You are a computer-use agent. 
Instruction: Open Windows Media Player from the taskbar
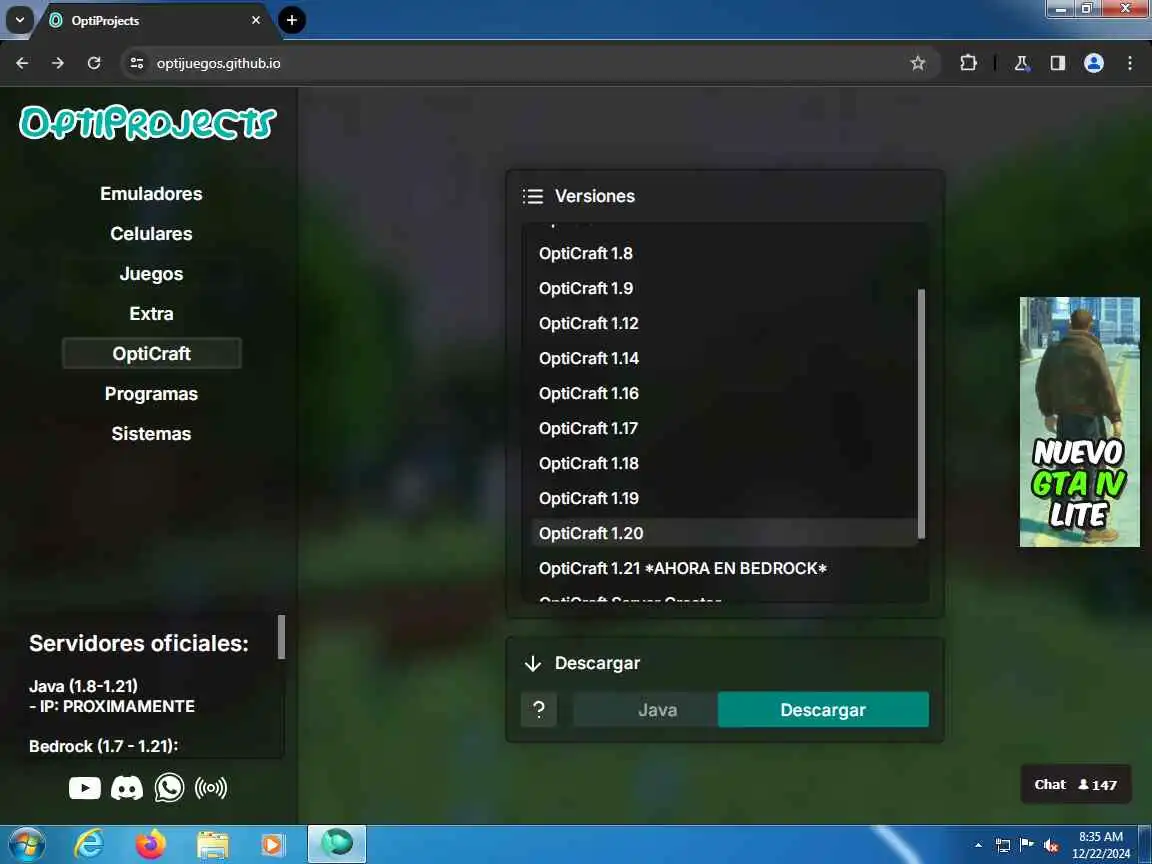[272, 845]
